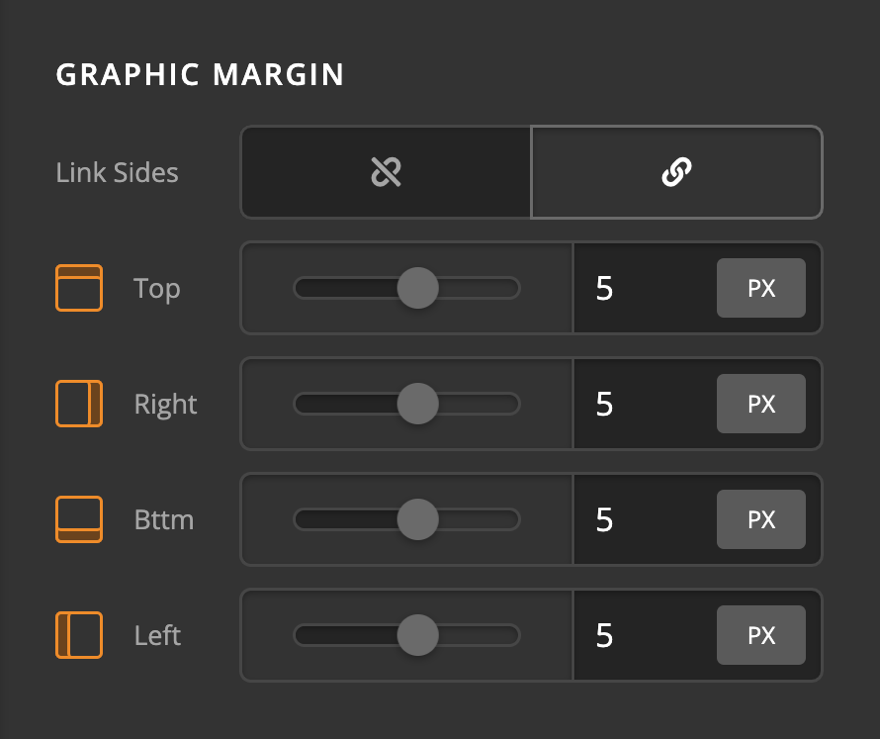Toggle the Link Sides switch to unlinked
Image resolution: width=880 pixels, height=739 pixels.
click(385, 172)
